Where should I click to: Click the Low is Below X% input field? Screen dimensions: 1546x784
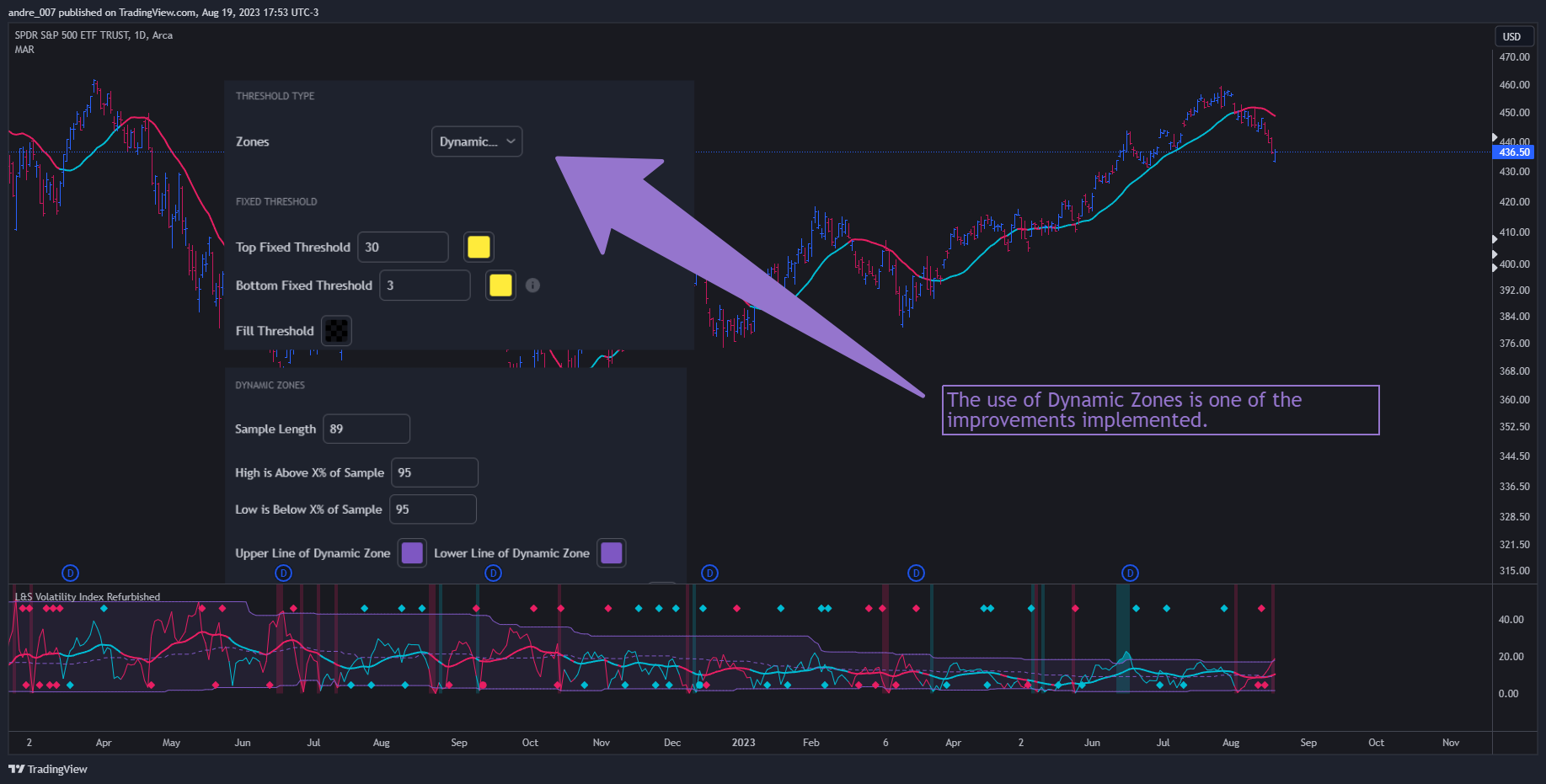(x=433, y=509)
